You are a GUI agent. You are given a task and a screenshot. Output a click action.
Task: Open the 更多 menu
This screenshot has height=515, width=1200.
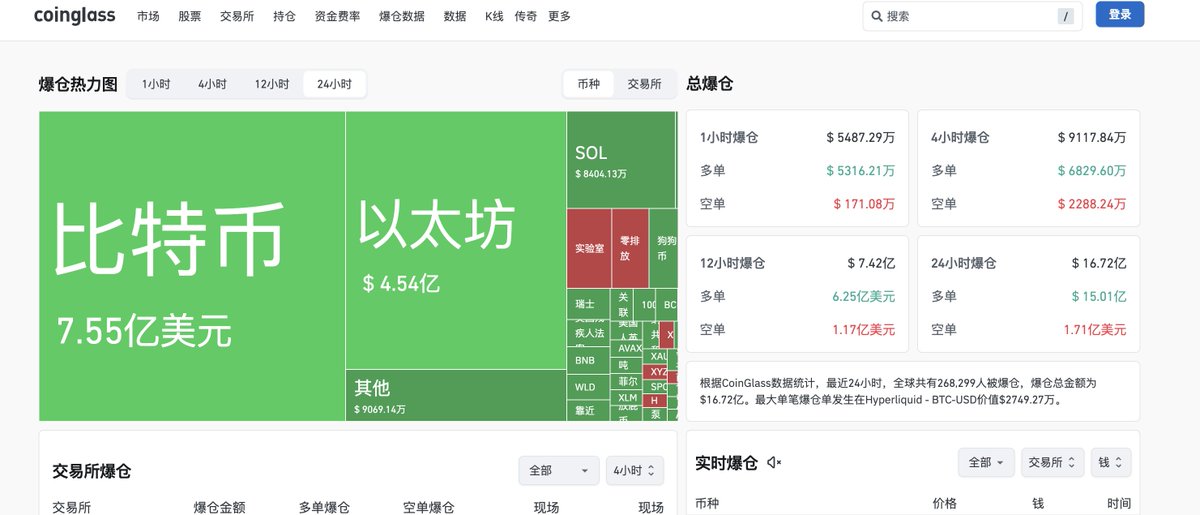(x=559, y=16)
